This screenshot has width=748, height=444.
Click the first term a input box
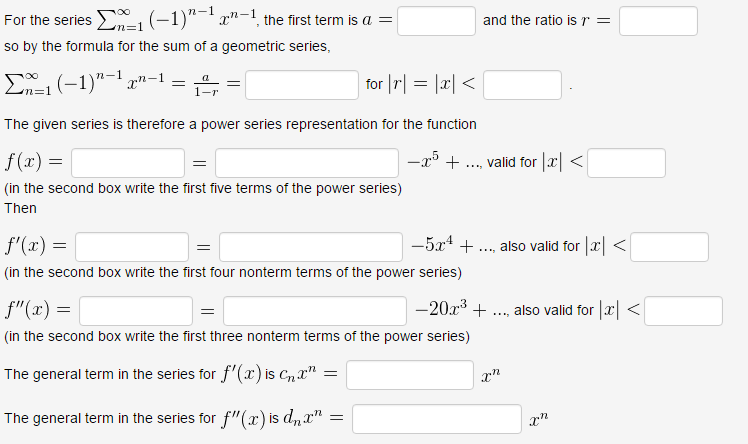point(436,21)
